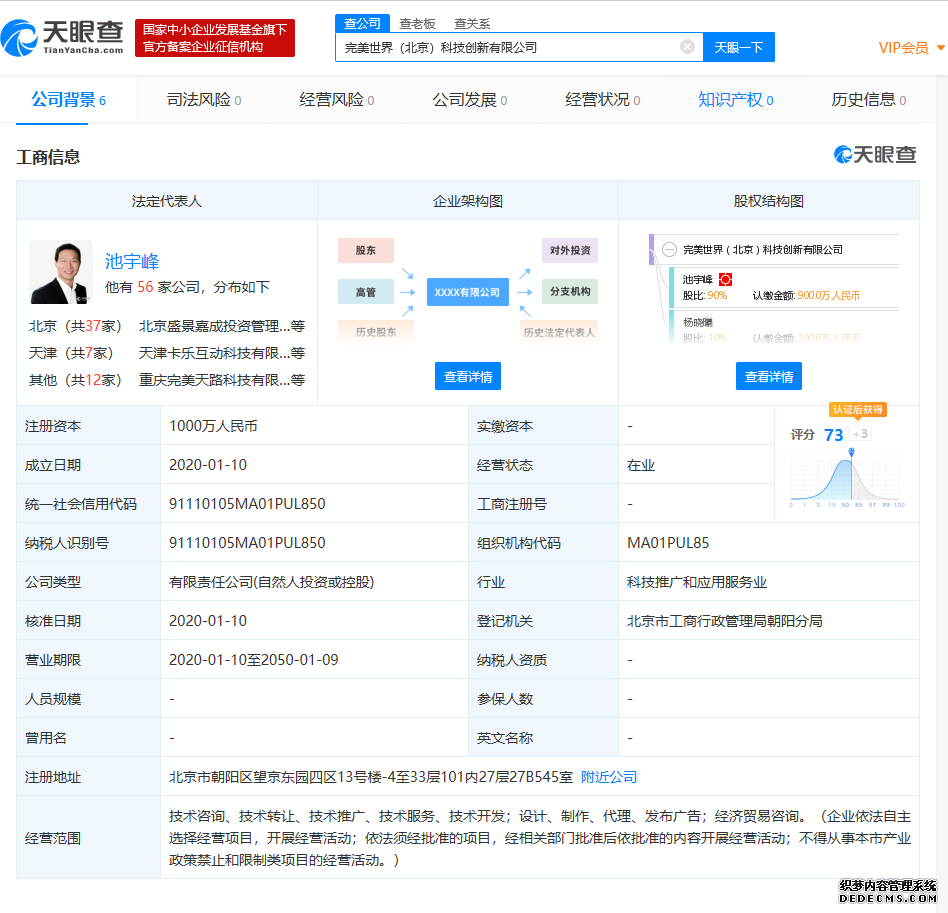Image resolution: width=948 pixels, height=913 pixels.
Task: Click the 工商信息 section heading
Action: (48, 157)
